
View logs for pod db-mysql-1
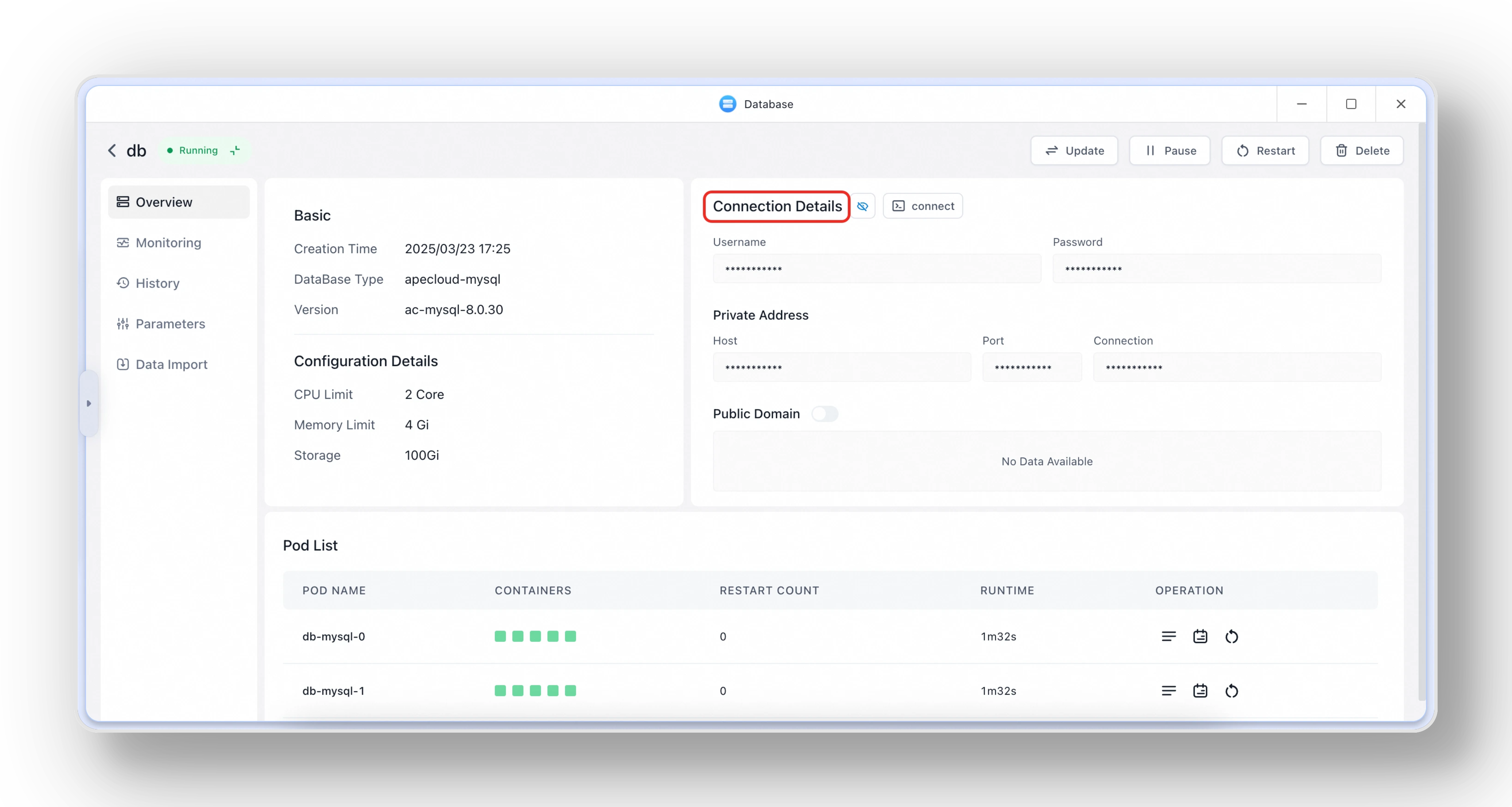tap(1168, 691)
